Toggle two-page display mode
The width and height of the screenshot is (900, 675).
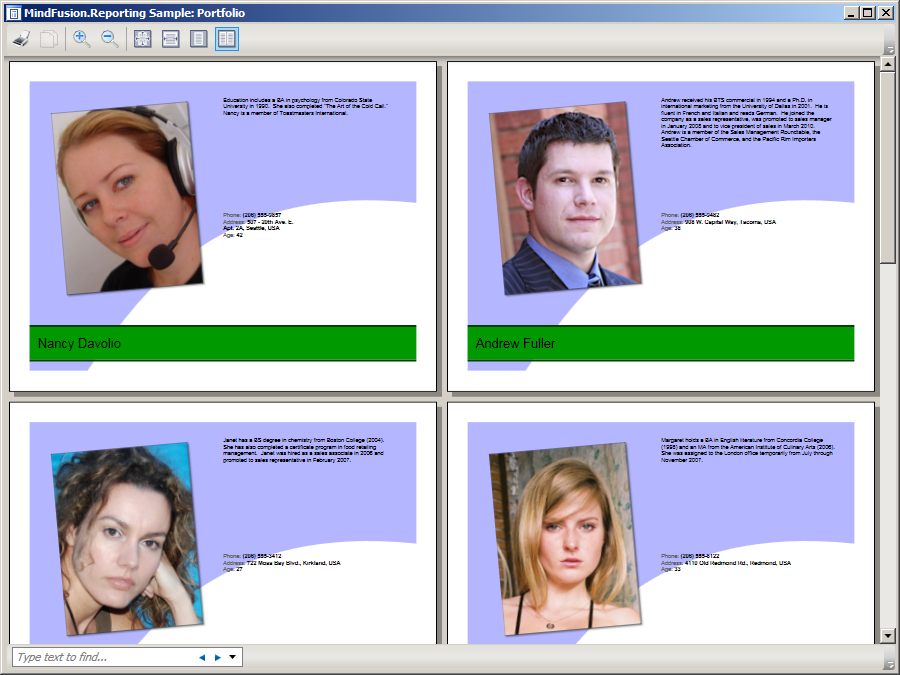click(x=227, y=39)
